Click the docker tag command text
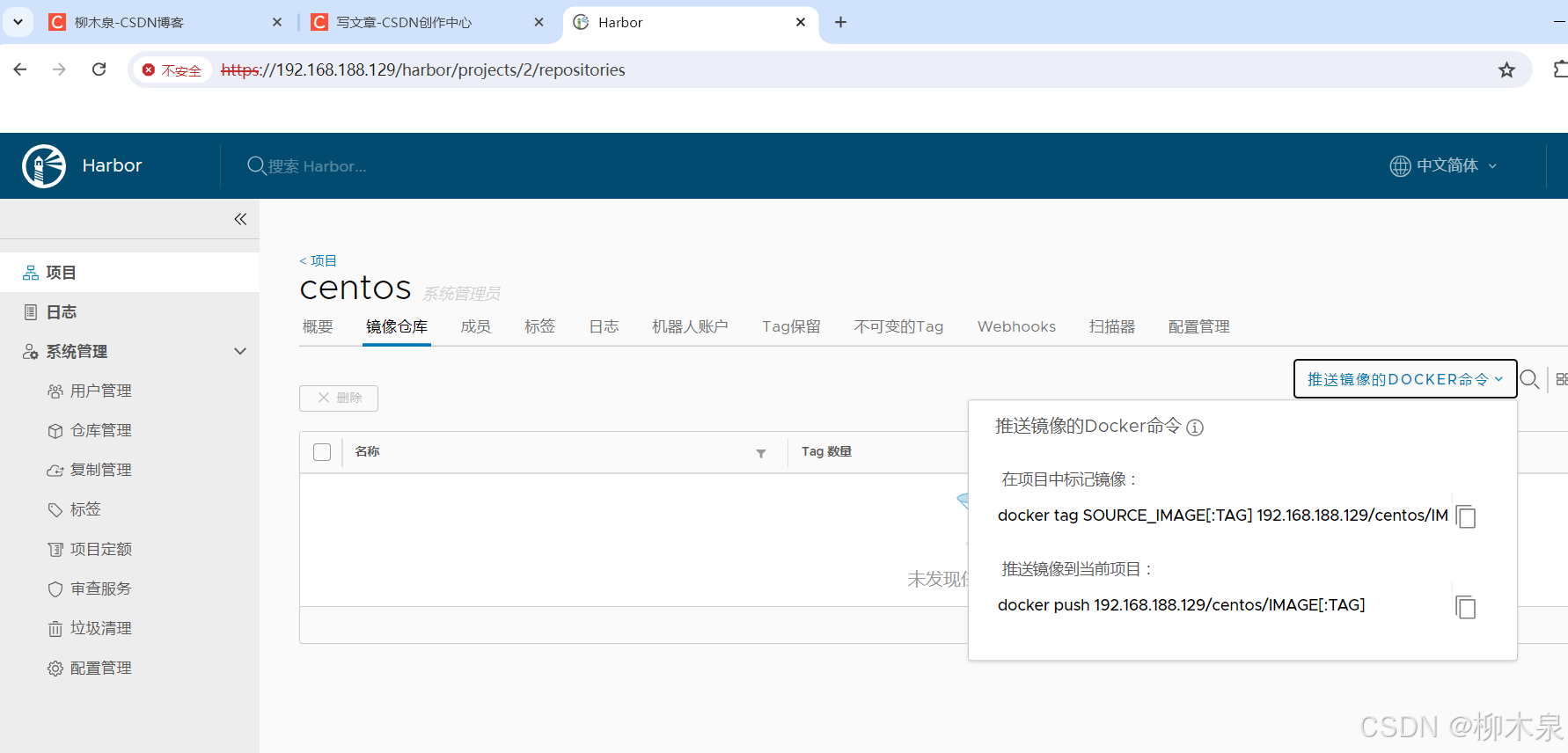 (x=1223, y=515)
